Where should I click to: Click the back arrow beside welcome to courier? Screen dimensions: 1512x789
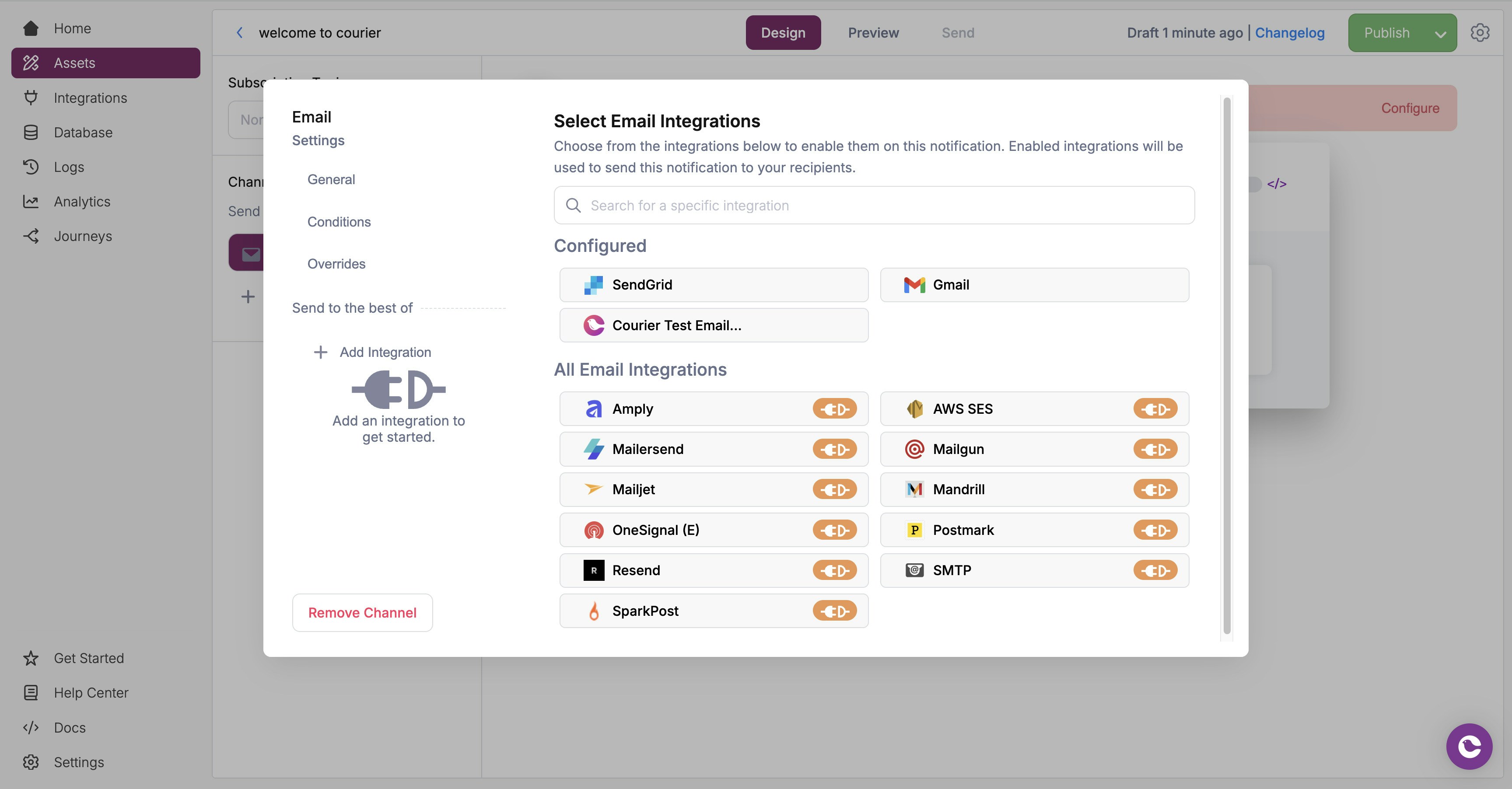click(x=239, y=33)
